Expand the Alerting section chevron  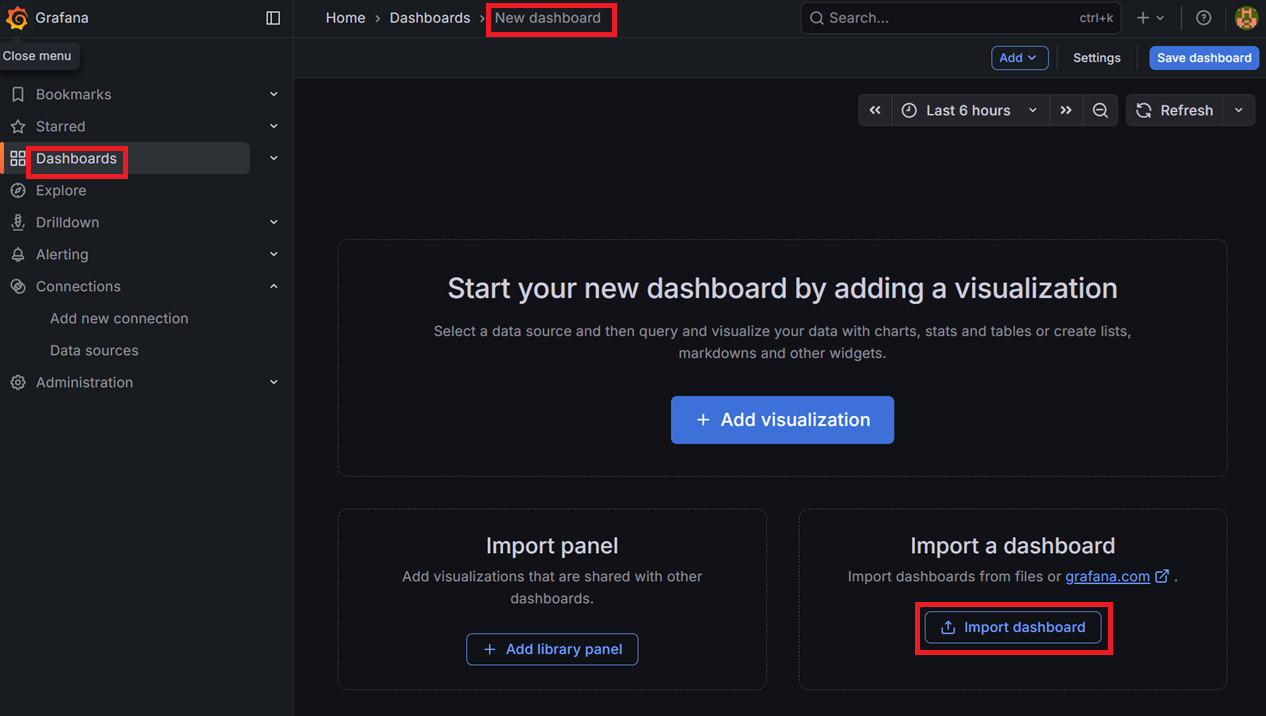(x=274, y=254)
